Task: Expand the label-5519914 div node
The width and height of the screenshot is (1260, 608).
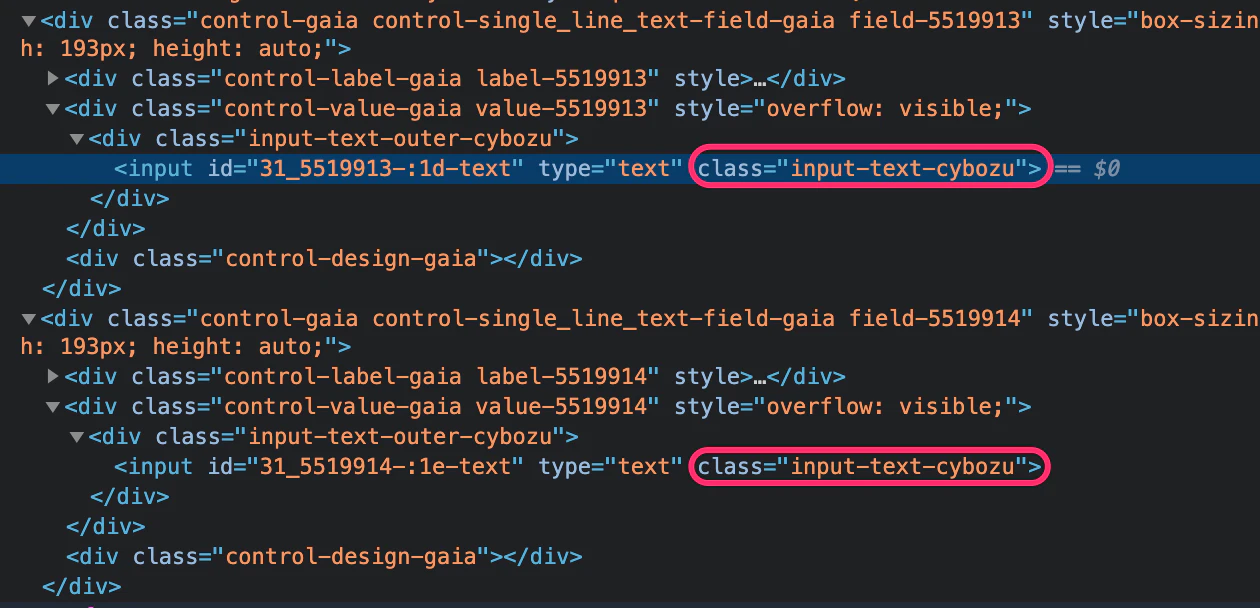Action: [53, 377]
